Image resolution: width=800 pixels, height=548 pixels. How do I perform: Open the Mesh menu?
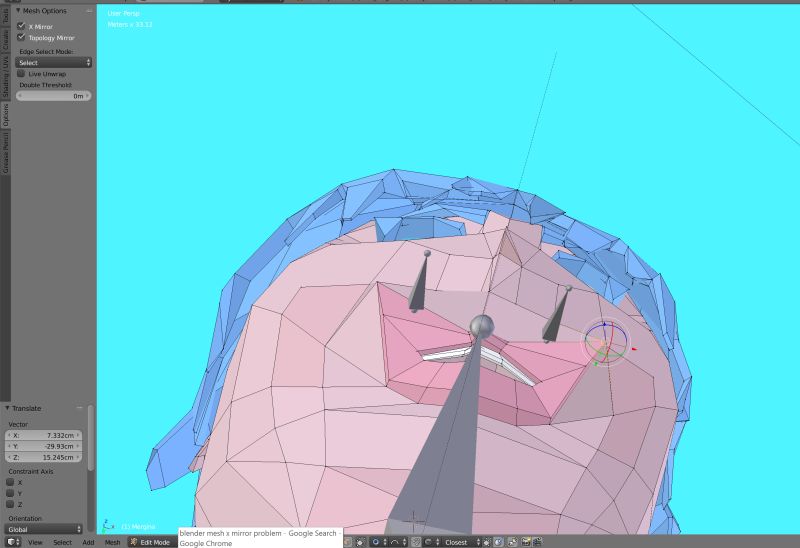point(112,542)
